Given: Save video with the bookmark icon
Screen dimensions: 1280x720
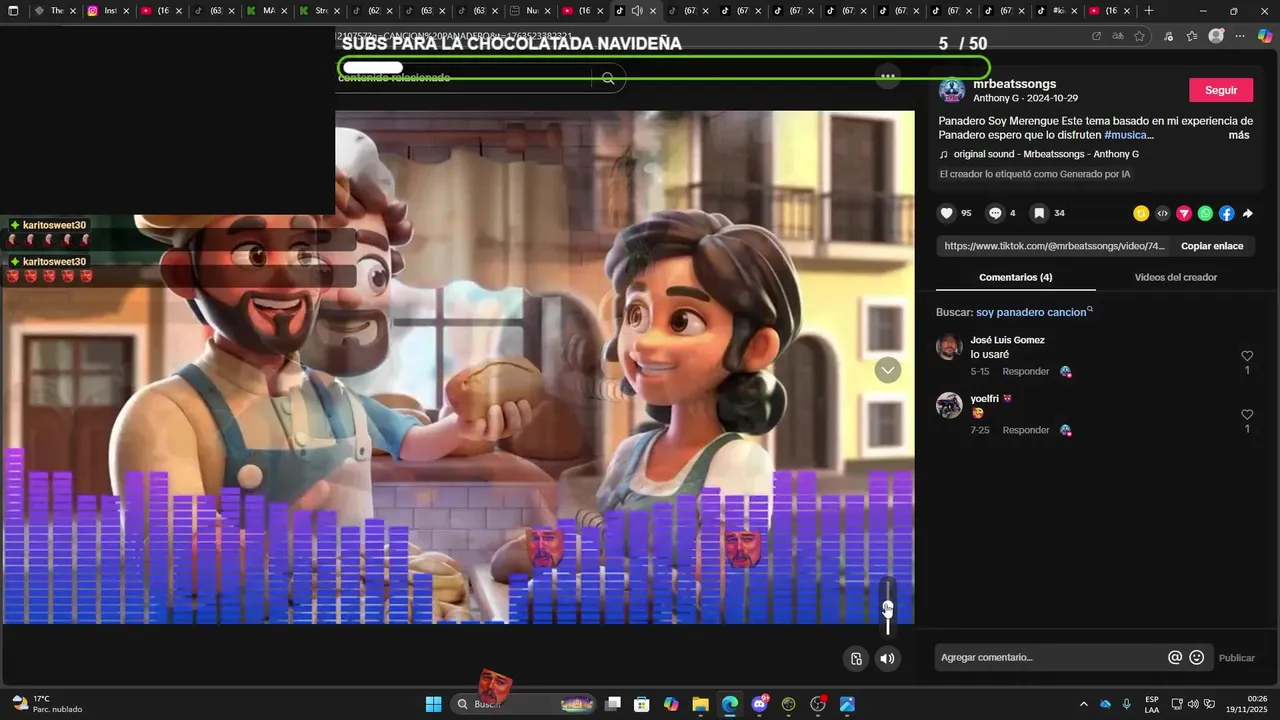Looking at the screenshot, I should pyautogui.click(x=1039, y=213).
